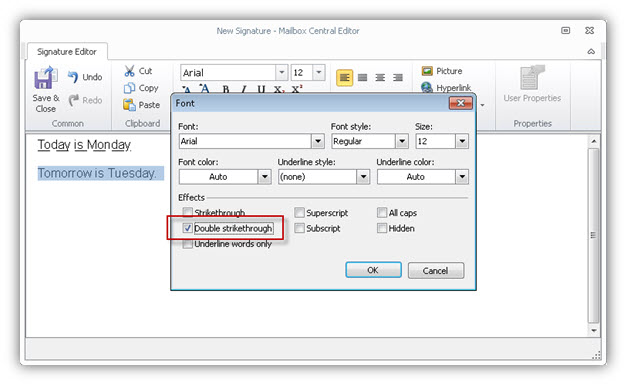Click the grow font icon

(204, 88)
